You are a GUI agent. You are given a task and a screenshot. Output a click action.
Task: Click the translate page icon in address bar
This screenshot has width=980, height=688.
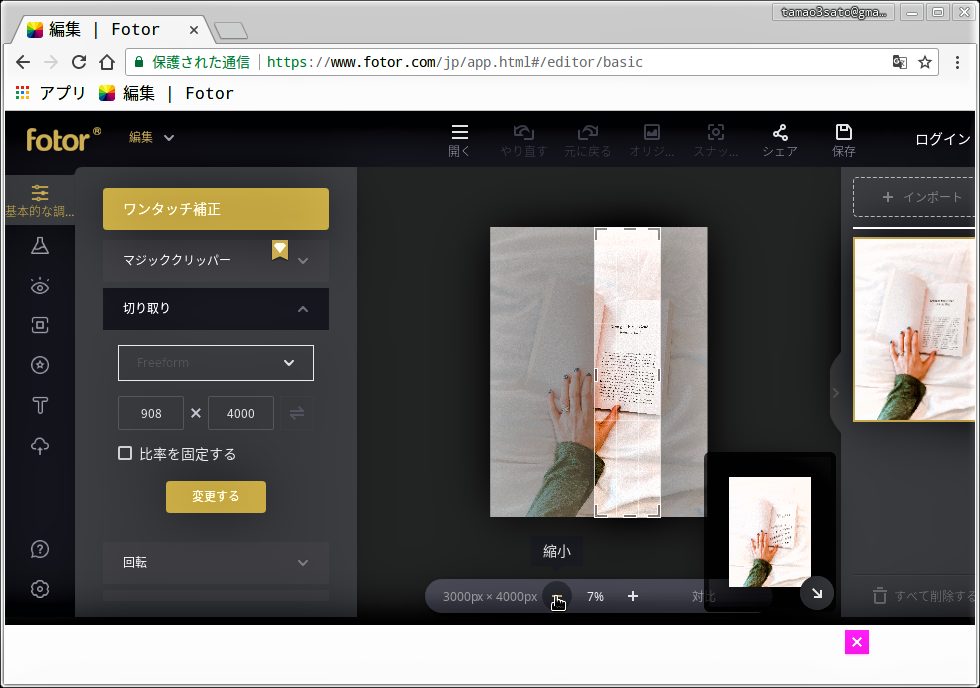pos(899,62)
